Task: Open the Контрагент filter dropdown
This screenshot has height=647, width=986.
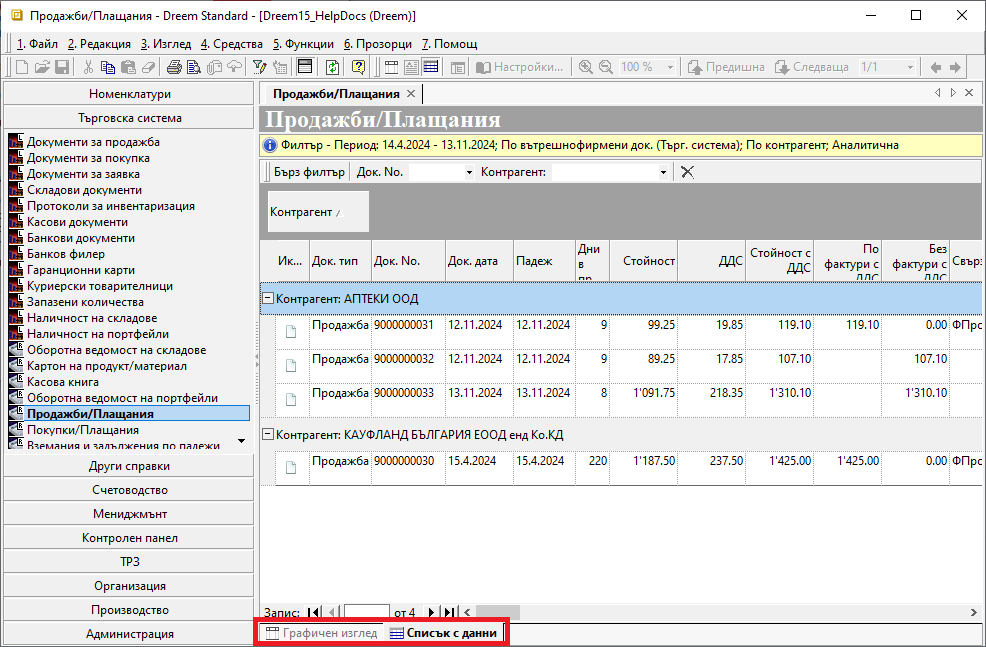Action: pos(662,172)
